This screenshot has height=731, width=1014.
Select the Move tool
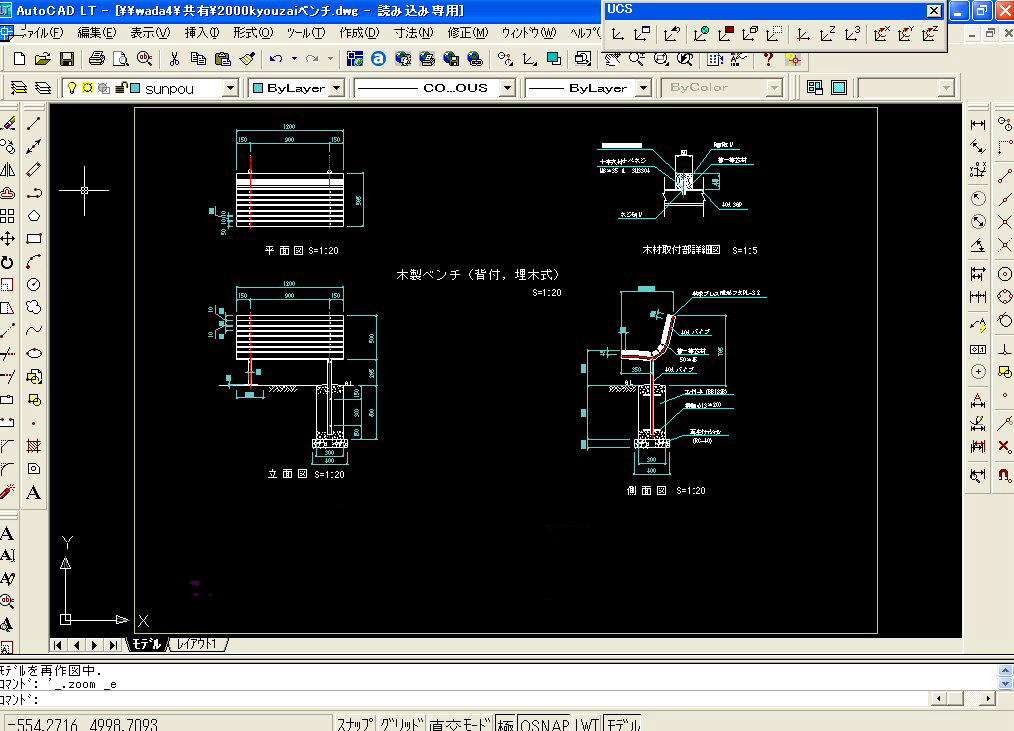tap(8, 239)
